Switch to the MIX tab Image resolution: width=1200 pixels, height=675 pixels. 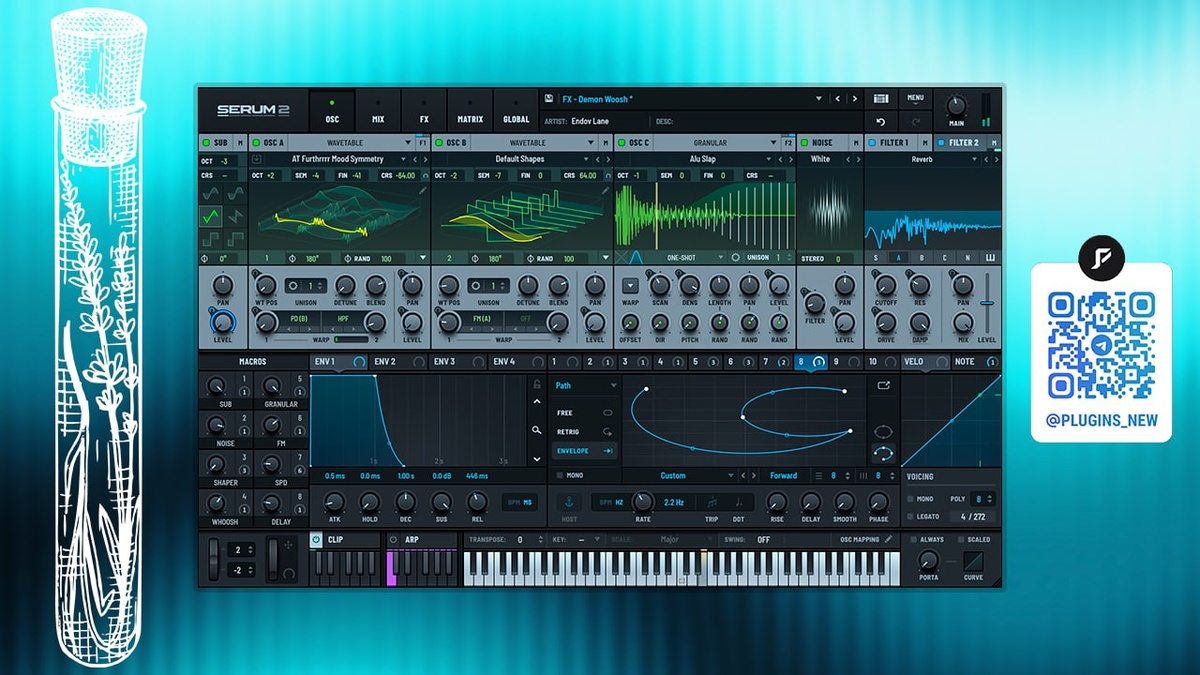pyautogui.click(x=378, y=110)
